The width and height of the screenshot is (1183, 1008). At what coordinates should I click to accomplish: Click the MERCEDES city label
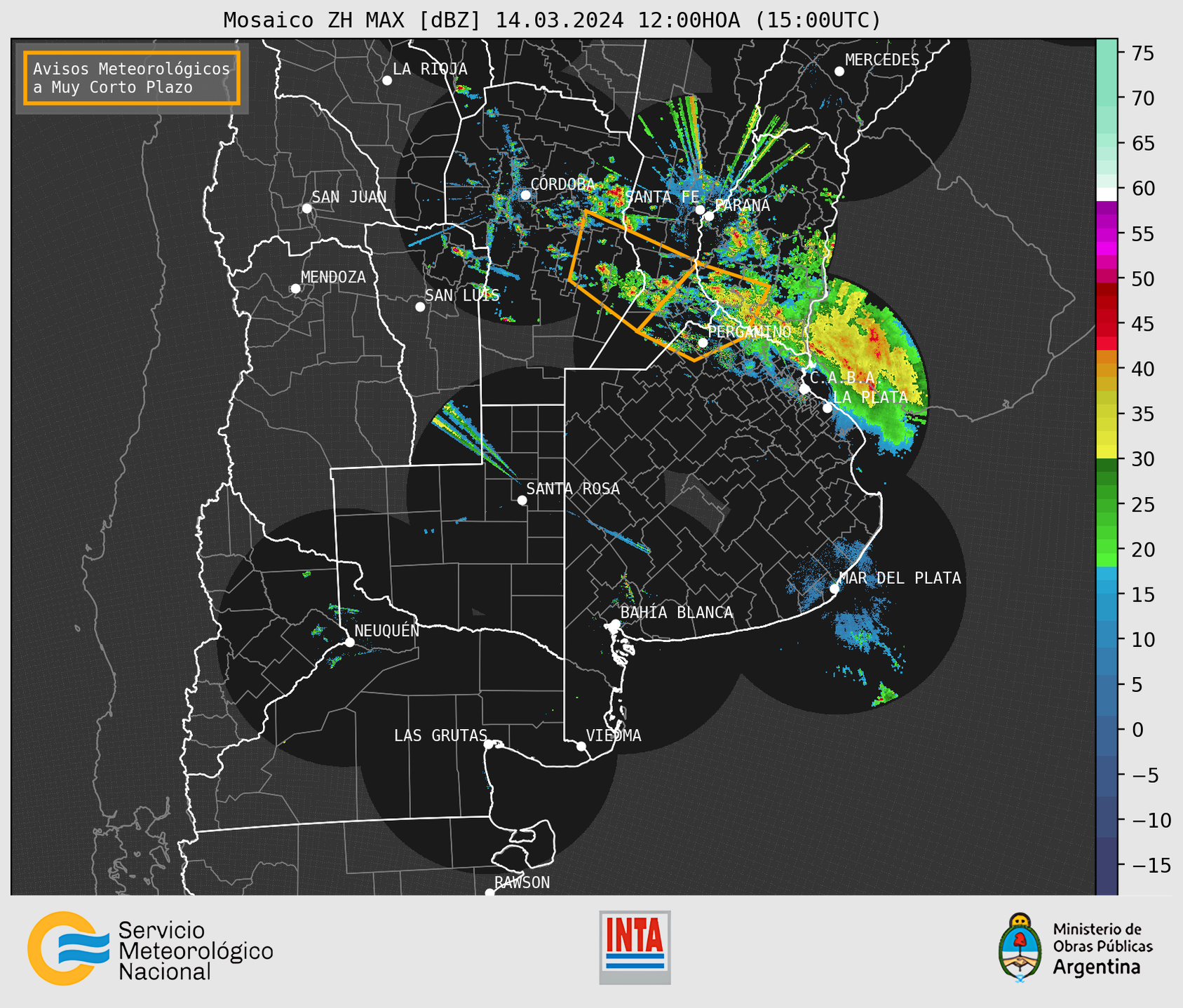pyautogui.click(x=882, y=60)
